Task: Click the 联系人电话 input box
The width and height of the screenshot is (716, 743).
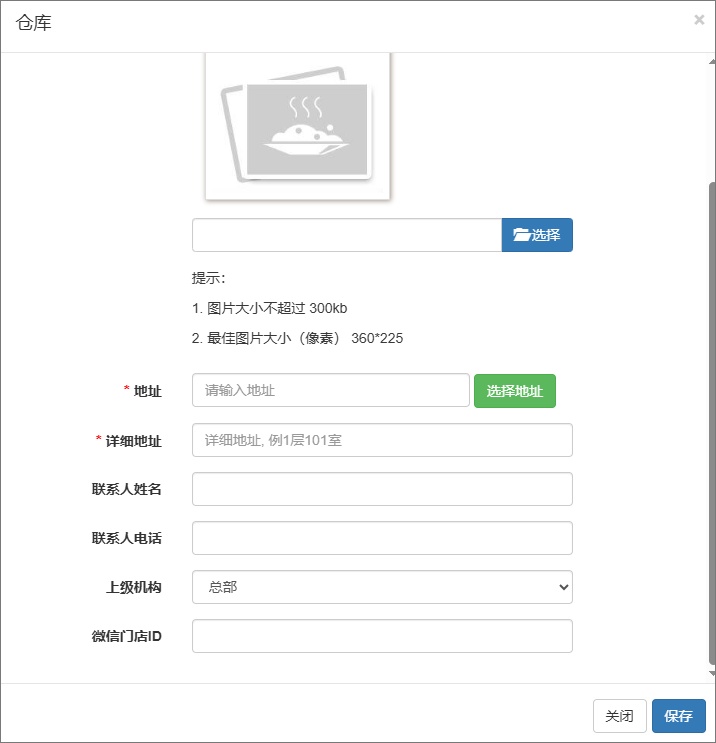Action: point(382,538)
